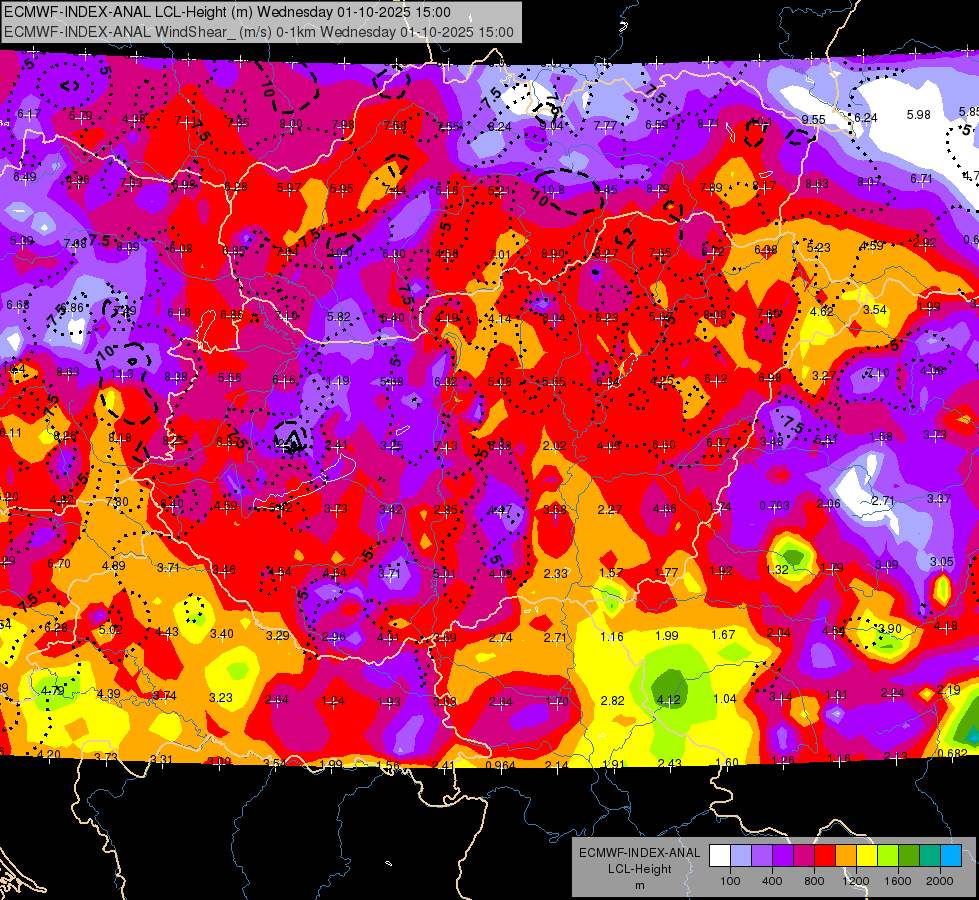The width and height of the screenshot is (979, 900).
Task: Click the legend tick label 800
Action: click(814, 881)
